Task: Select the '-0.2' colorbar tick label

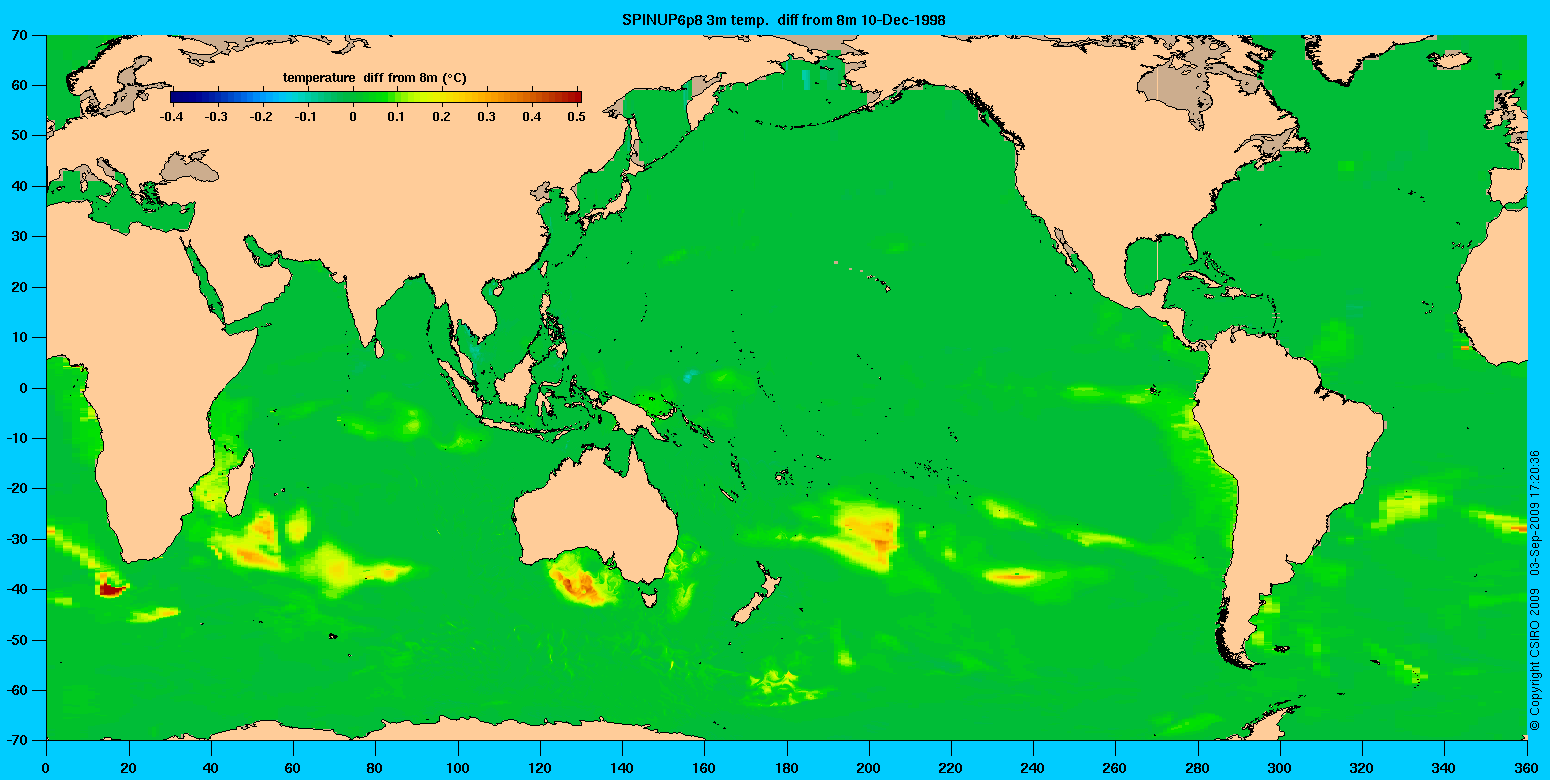Action: click(262, 117)
